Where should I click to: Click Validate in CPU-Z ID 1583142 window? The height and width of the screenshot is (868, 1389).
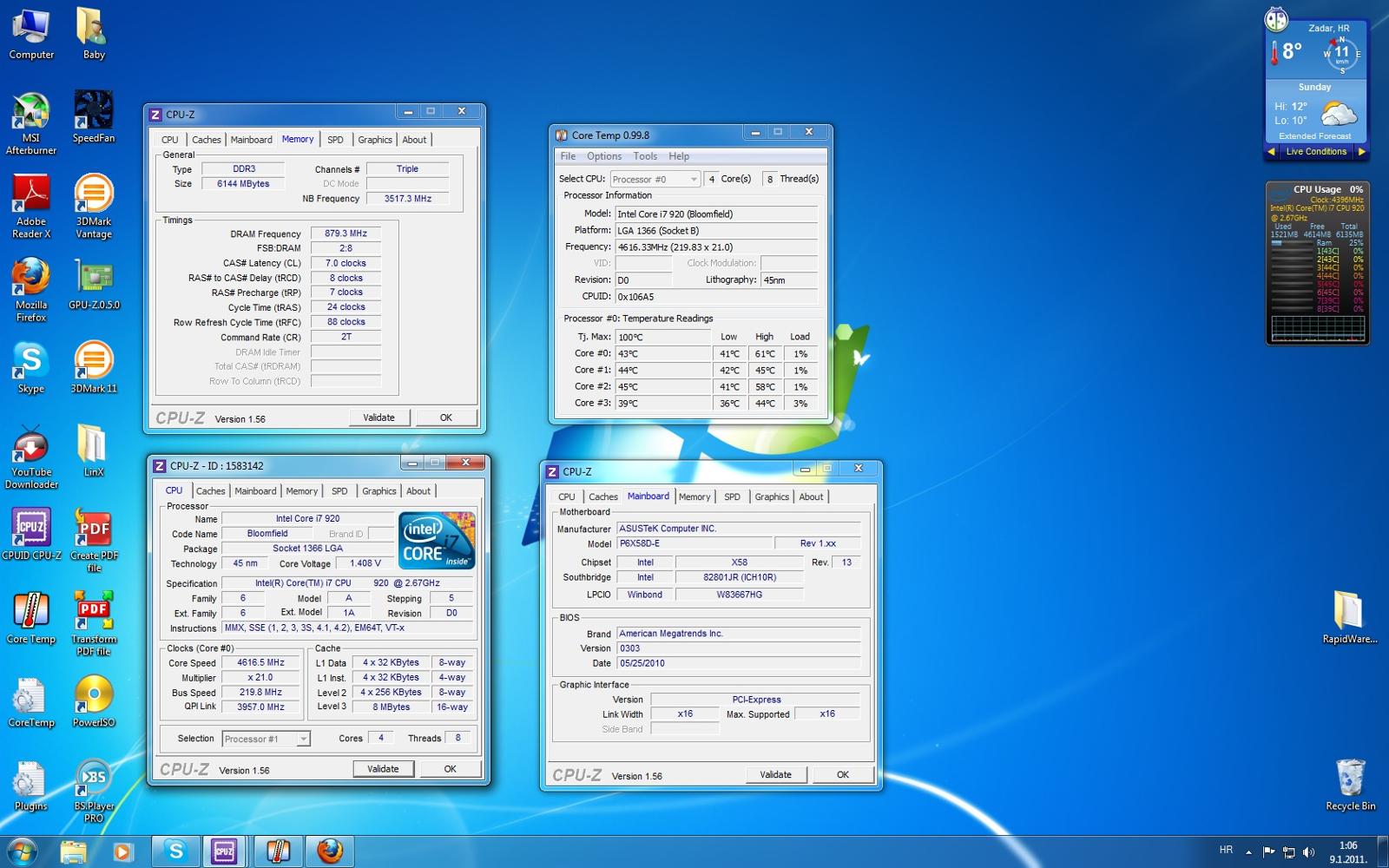(383, 769)
